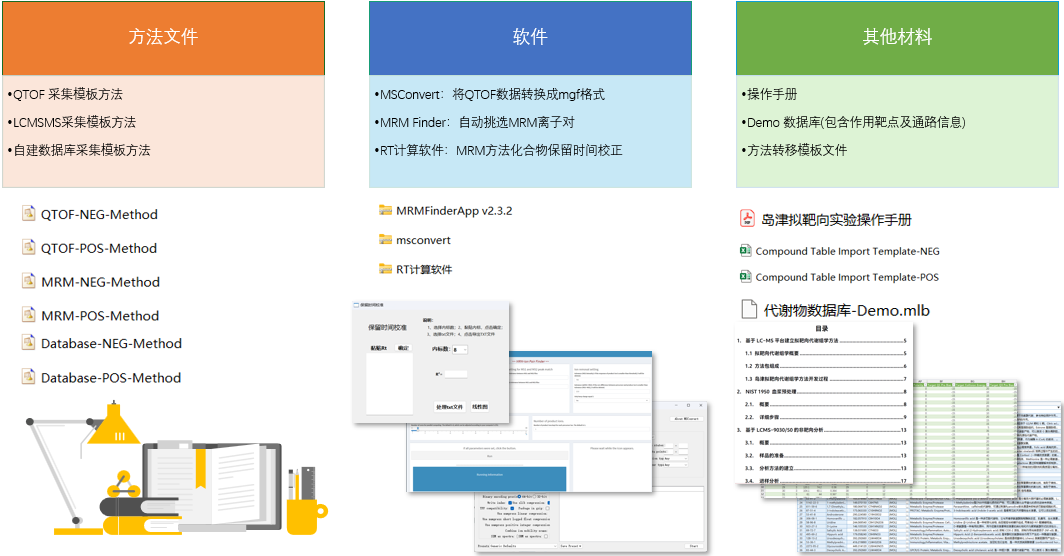Click the R²= input field
The image size is (1064, 556).
tap(455, 374)
